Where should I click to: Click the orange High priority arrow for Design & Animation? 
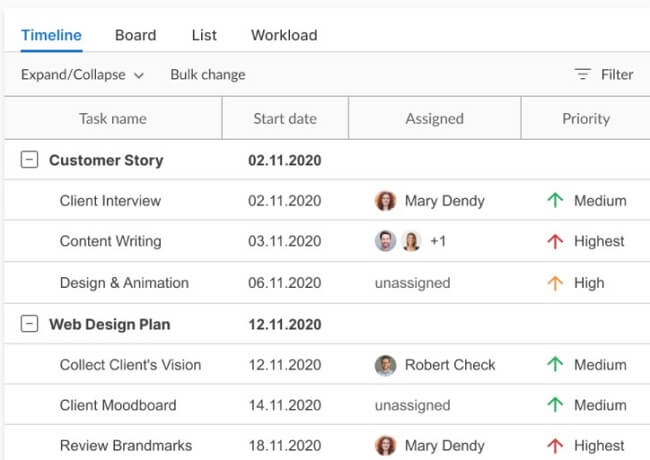point(555,283)
